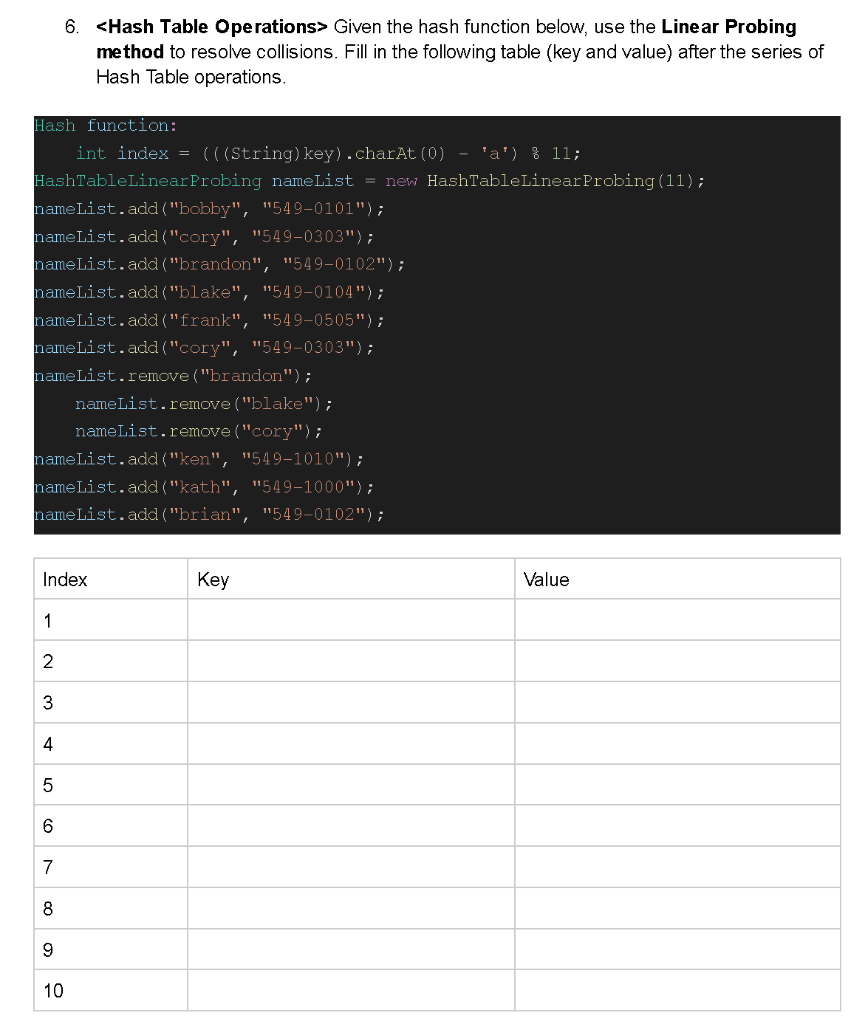This screenshot has width=865, height=1024.
Task: Select the Key cell in row 1
Action: pos(350,620)
